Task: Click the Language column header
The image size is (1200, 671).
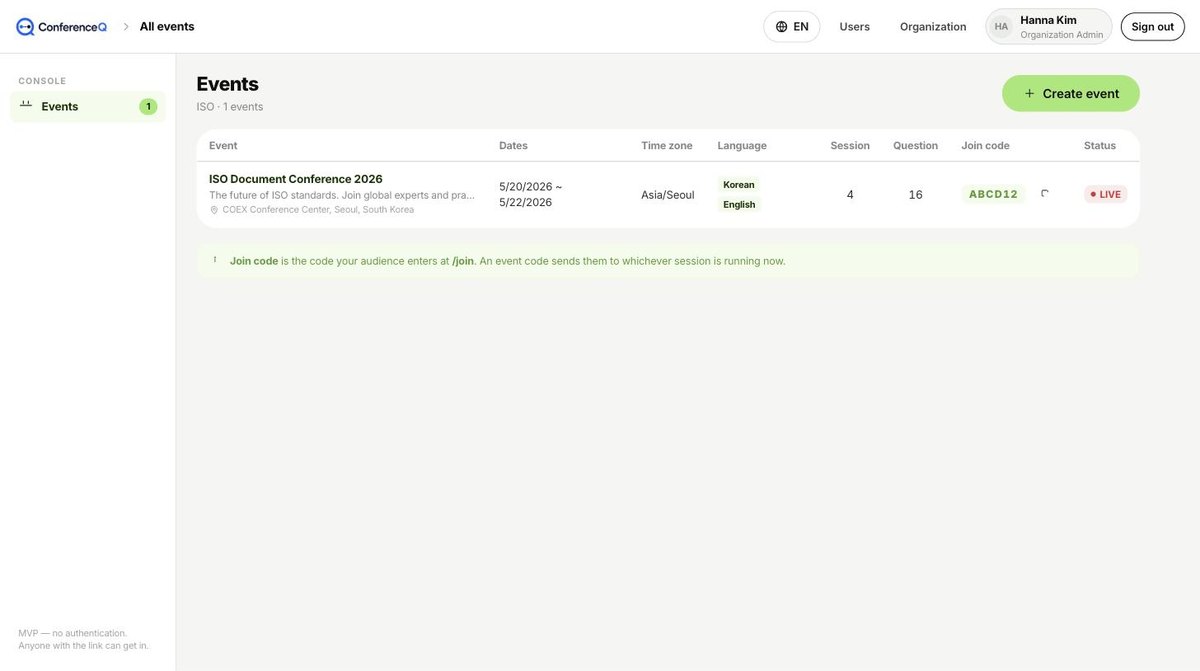Action: (x=742, y=145)
